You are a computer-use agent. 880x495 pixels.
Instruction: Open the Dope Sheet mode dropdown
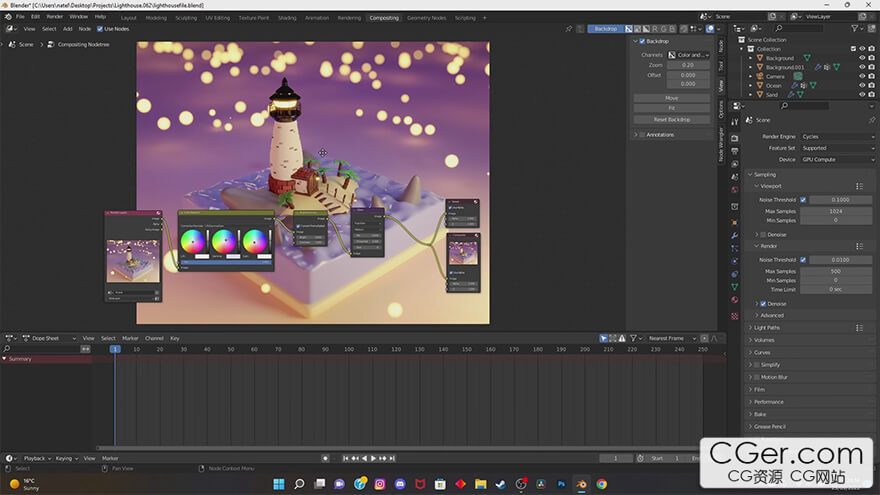pos(49,338)
